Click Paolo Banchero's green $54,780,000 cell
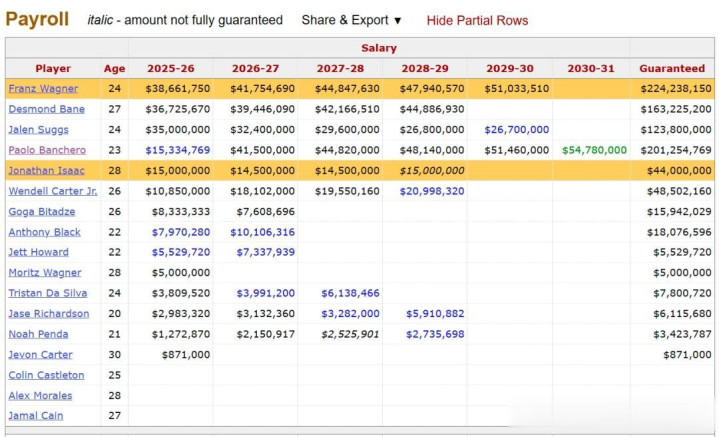Viewport: 719px width, 437px height. pyautogui.click(x=594, y=150)
